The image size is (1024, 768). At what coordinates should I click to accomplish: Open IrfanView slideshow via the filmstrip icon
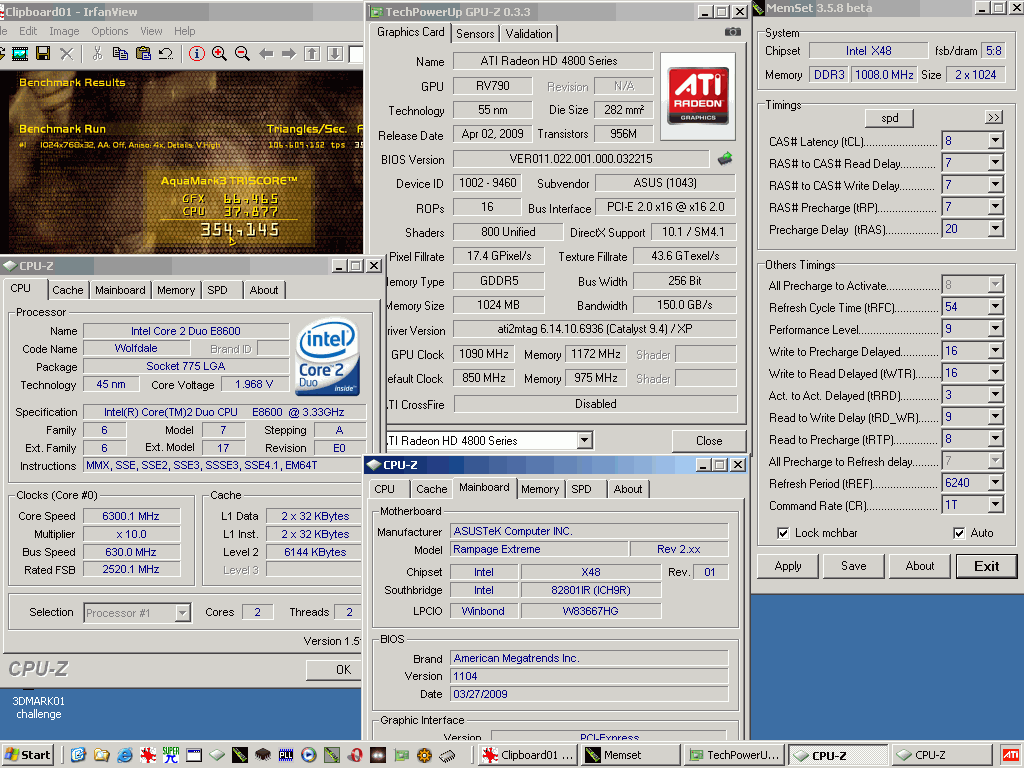coord(20,54)
